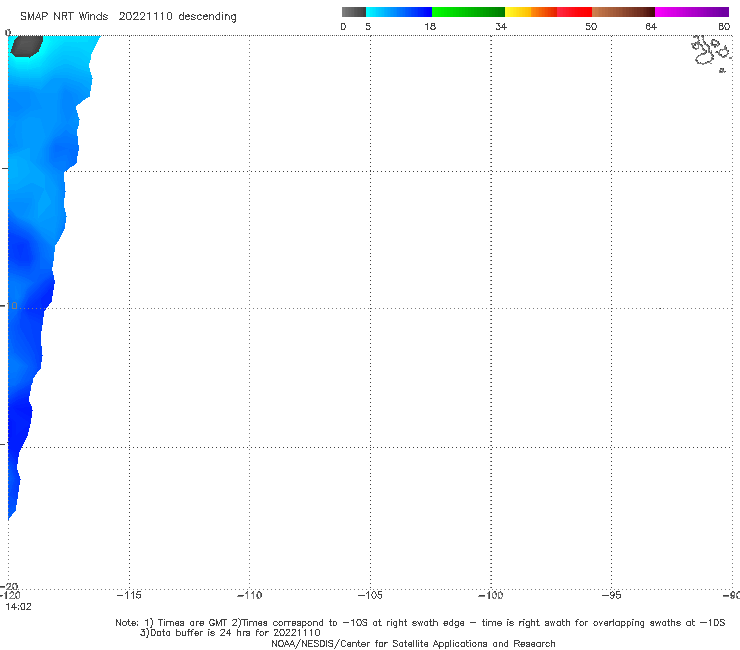Viewport: 740px width, 650px height.
Task: Click the green segment of the color bar
Action: [x=468, y=12]
